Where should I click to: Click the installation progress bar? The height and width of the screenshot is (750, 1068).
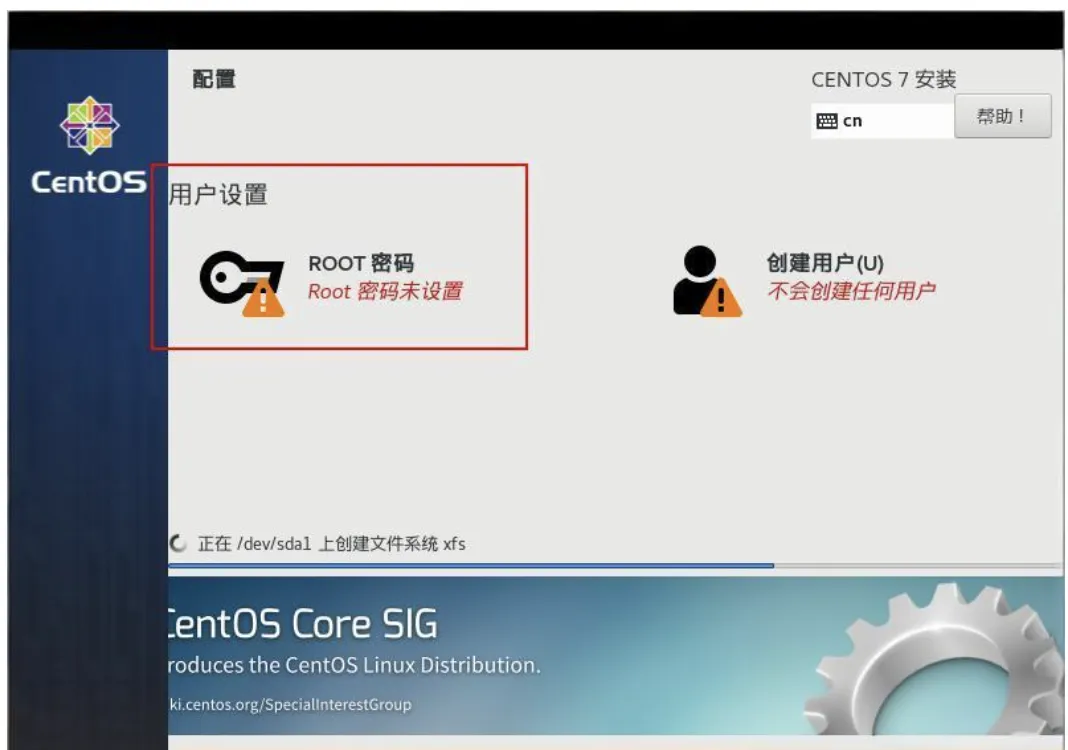(614, 565)
